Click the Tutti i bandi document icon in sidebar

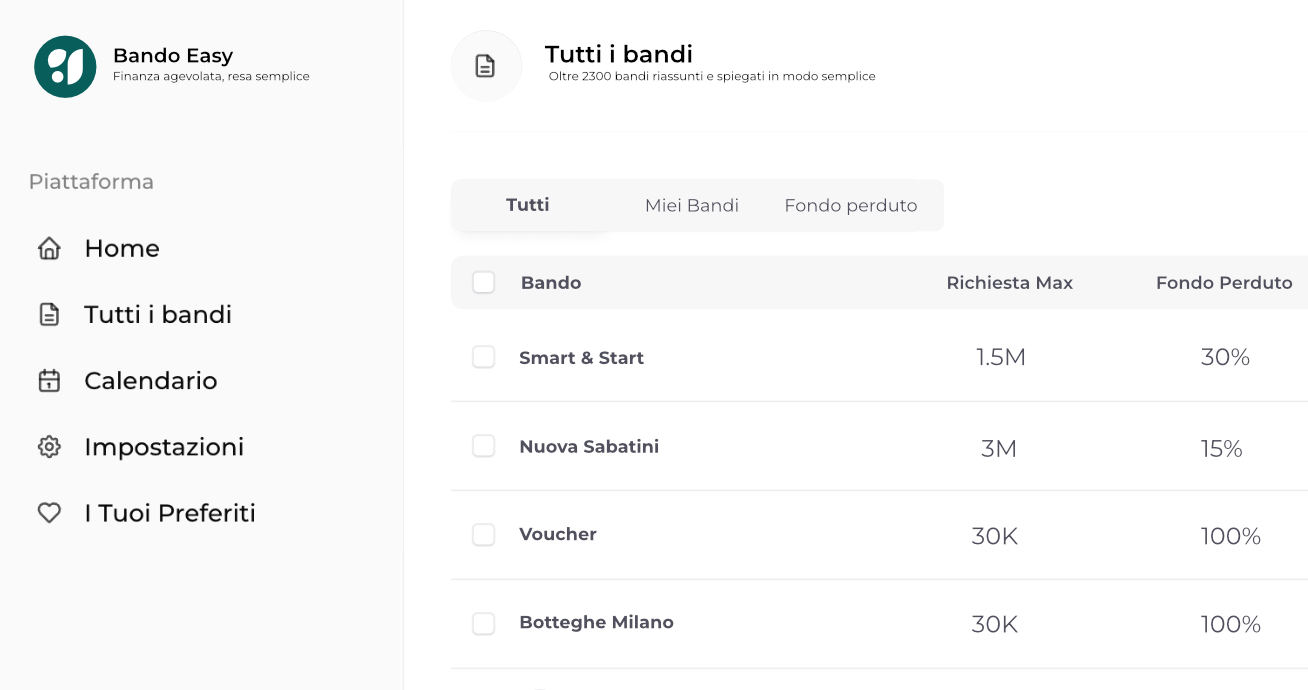(49, 315)
